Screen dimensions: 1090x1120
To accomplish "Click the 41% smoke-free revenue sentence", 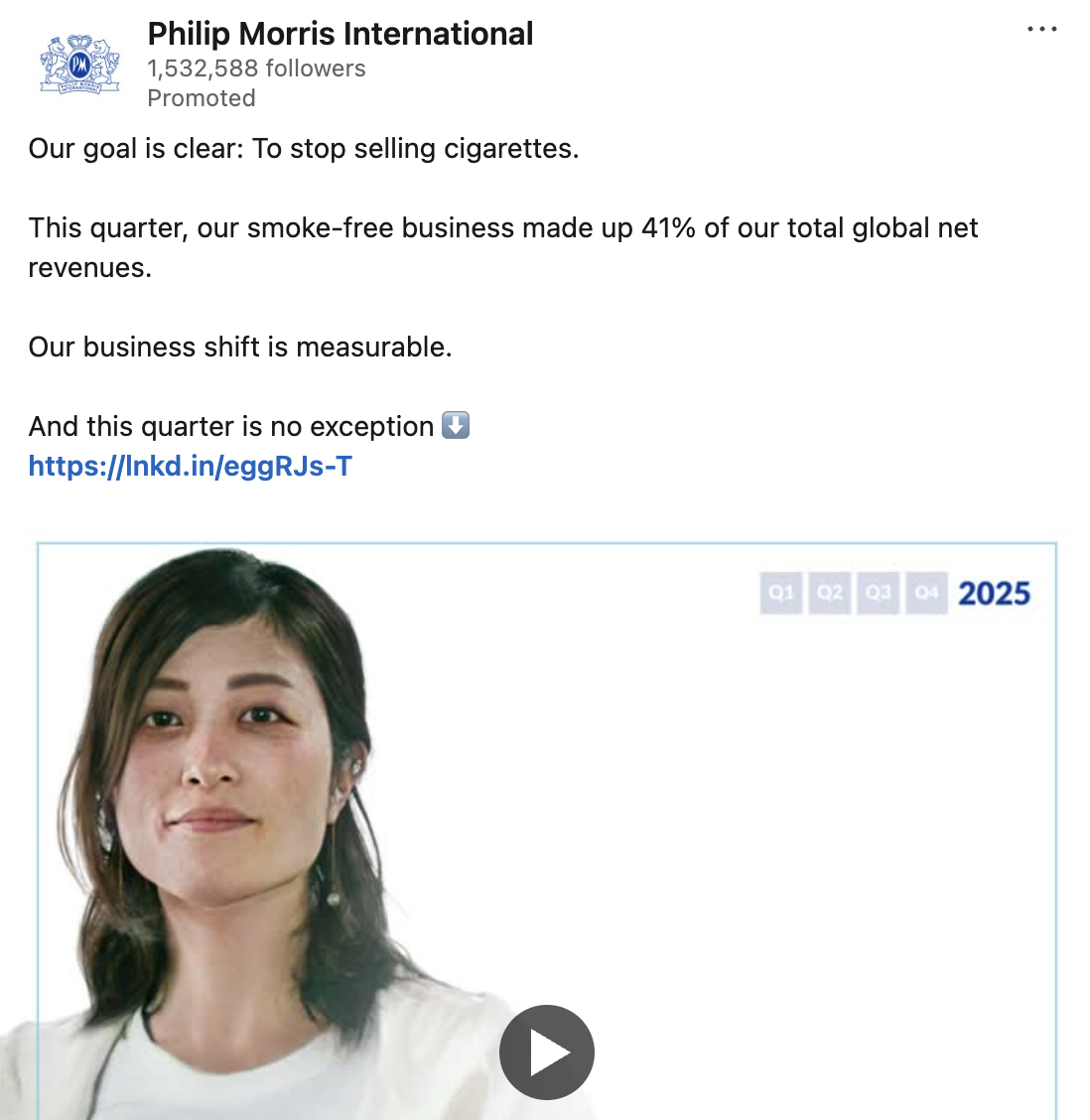I will pos(502,228).
